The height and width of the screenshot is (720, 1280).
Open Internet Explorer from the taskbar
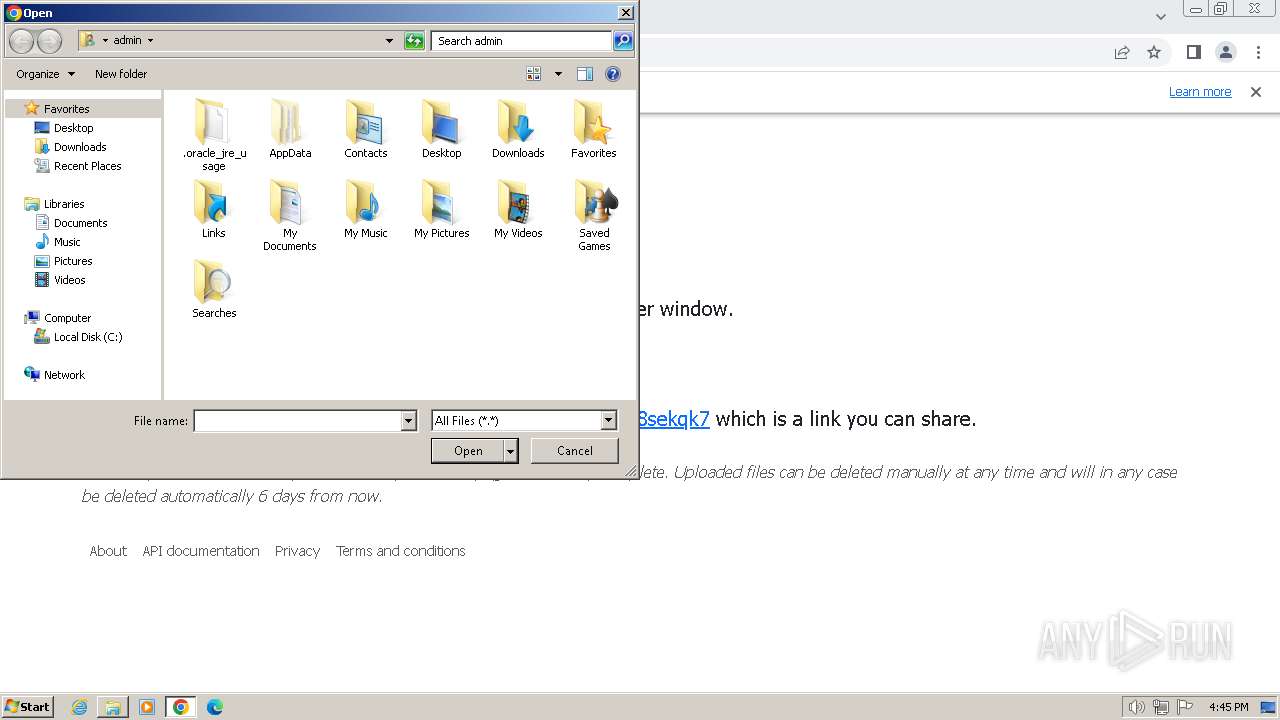[79, 707]
